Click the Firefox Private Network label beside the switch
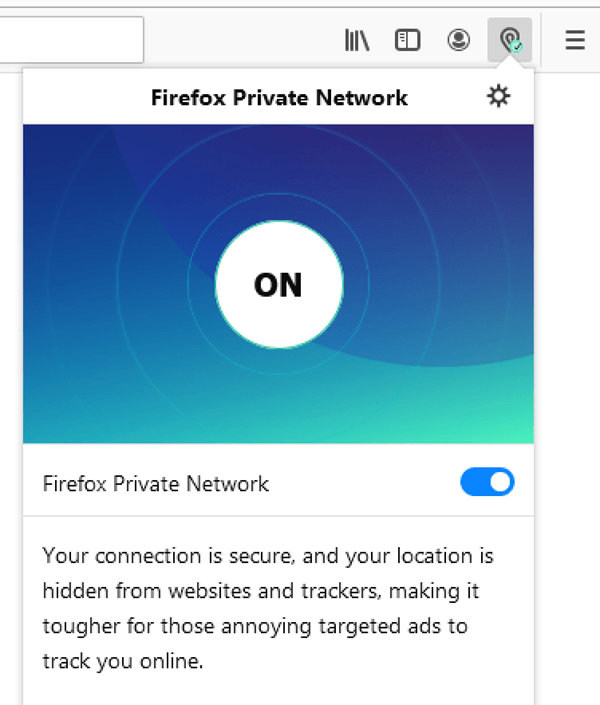The image size is (600, 705). 156,484
